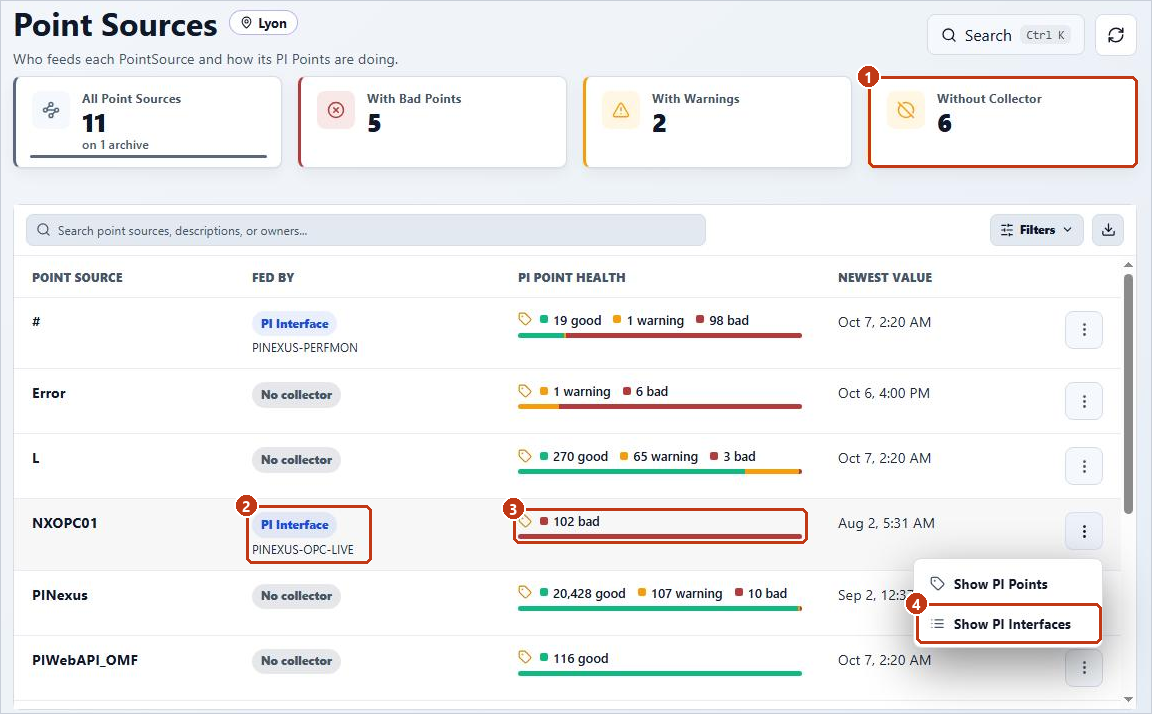The image size is (1152, 714).
Task: Click the tag icon in PIWebAPI_OMF row
Action: [525, 657]
